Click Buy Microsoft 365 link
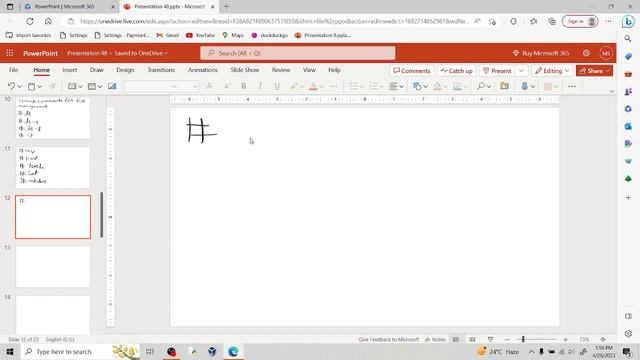This screenshot has height=360, width=640. [x=541, y=53]
